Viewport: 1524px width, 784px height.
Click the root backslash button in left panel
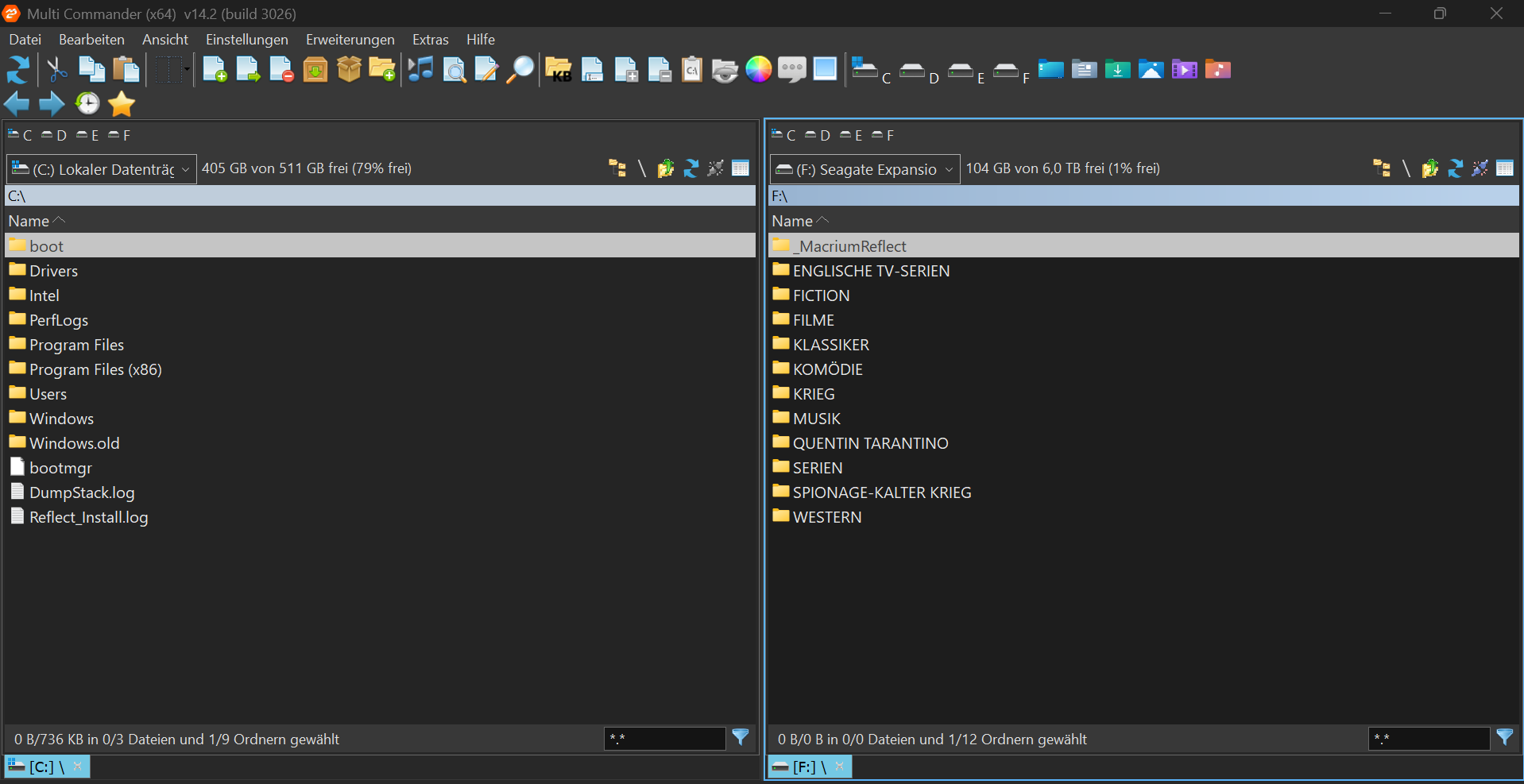point(642,168)
